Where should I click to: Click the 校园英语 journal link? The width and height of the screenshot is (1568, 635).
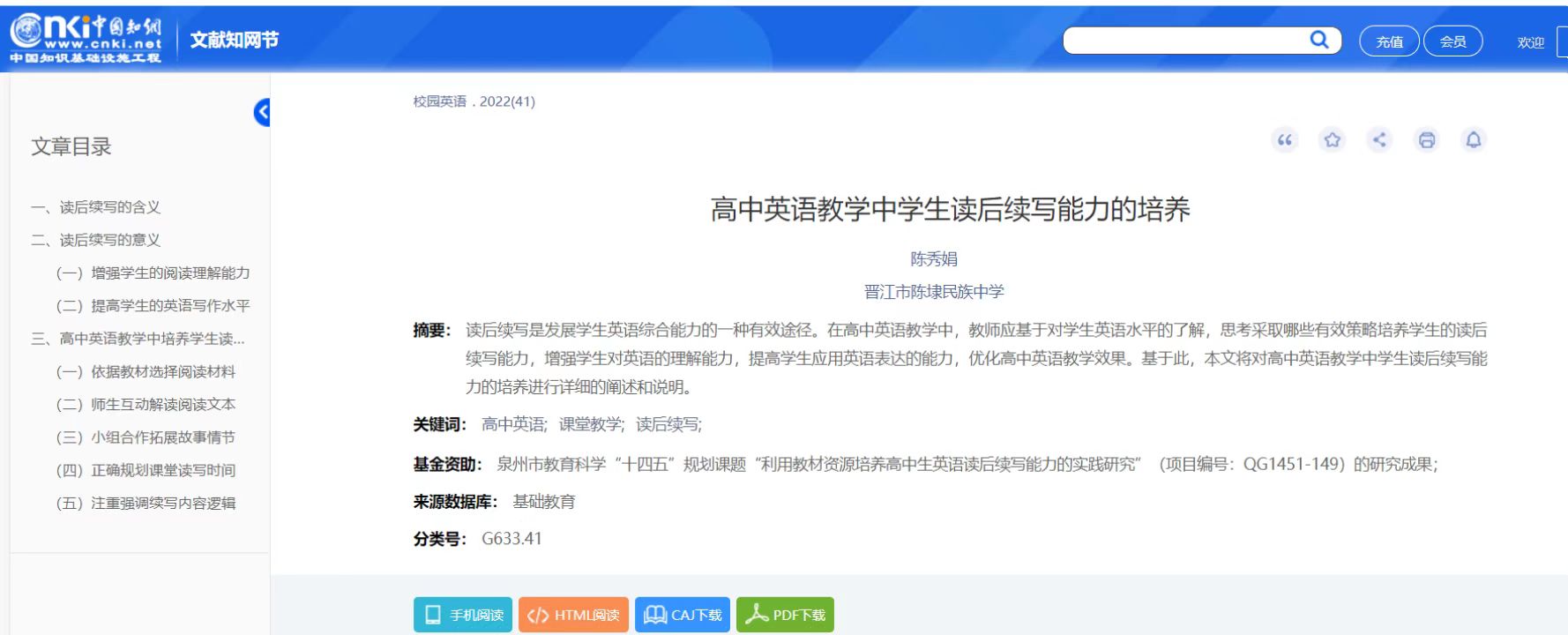pyautogui.click(x=440, y=101)
